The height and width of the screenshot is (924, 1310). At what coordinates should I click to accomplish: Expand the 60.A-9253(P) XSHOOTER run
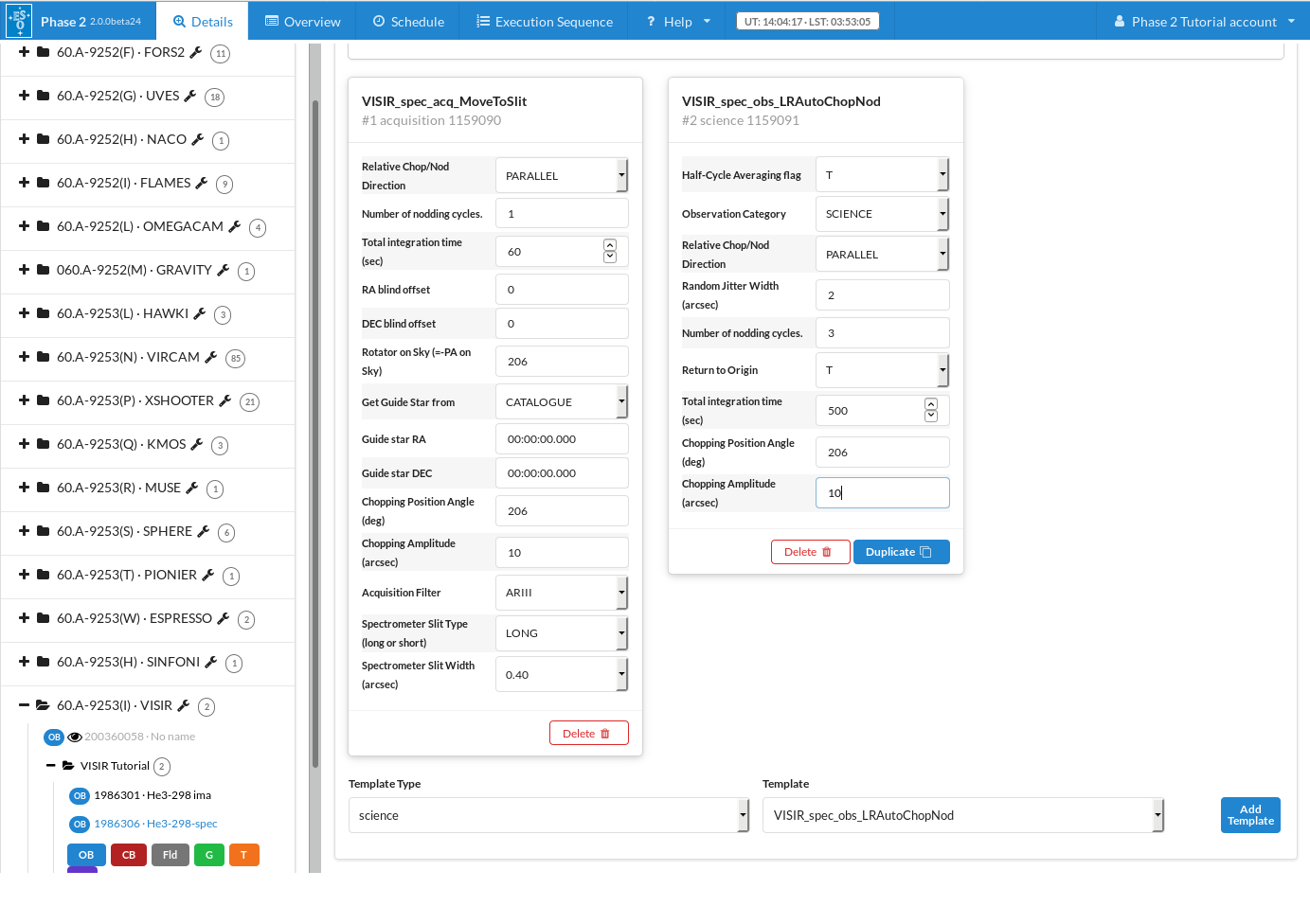click(25, 400)
